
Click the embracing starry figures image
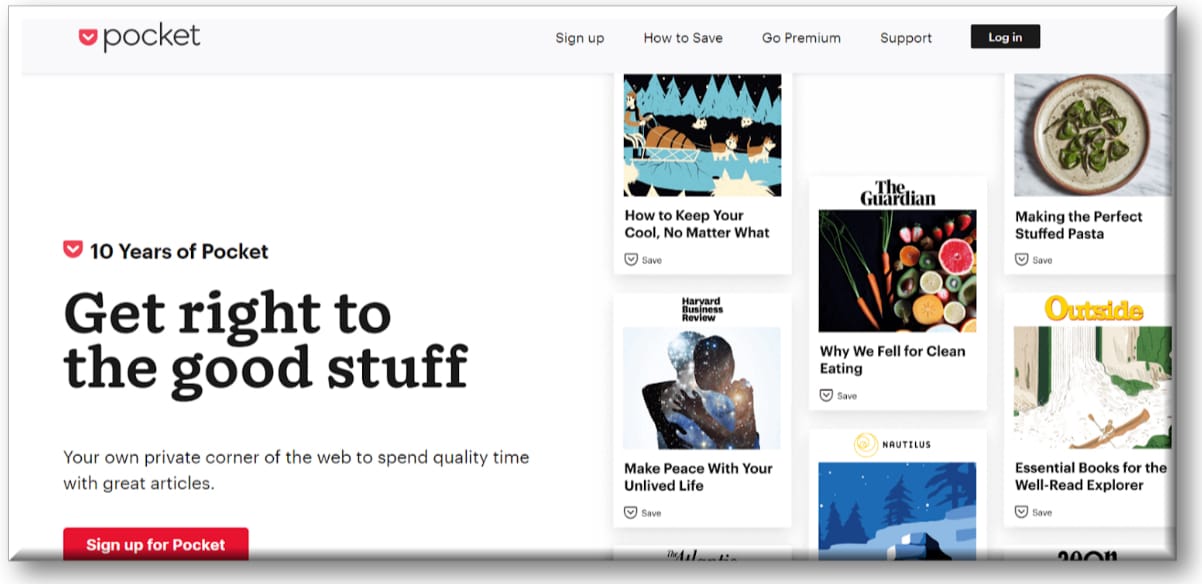(x=702, y=388)
